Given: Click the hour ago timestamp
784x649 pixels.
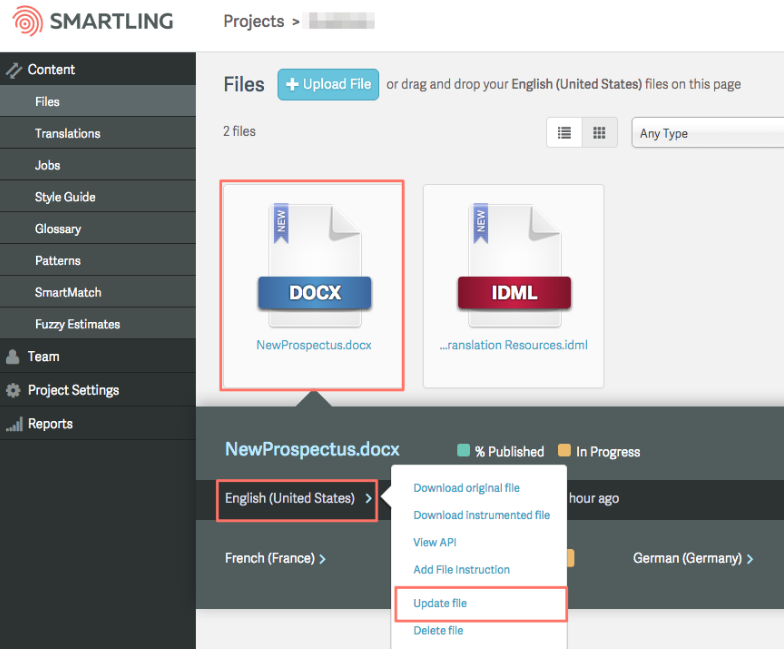Looking at the screenshot, I should pos(594,498).
